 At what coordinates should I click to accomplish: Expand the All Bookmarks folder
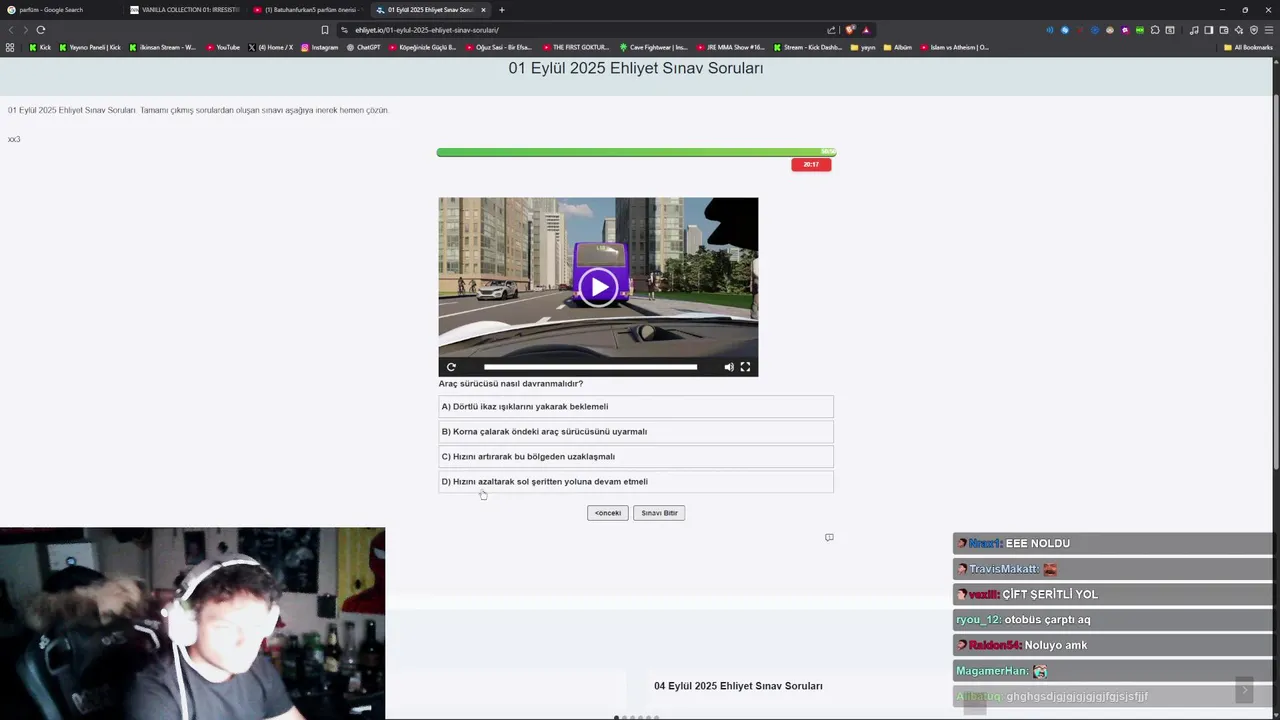click(x=1249, y=47)
